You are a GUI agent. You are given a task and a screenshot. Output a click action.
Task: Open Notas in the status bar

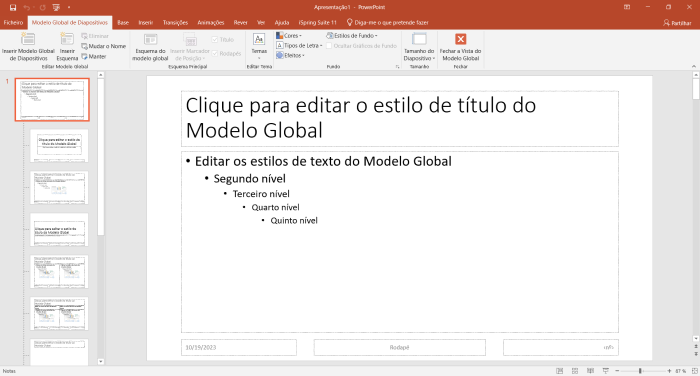[x=9, y=371]
